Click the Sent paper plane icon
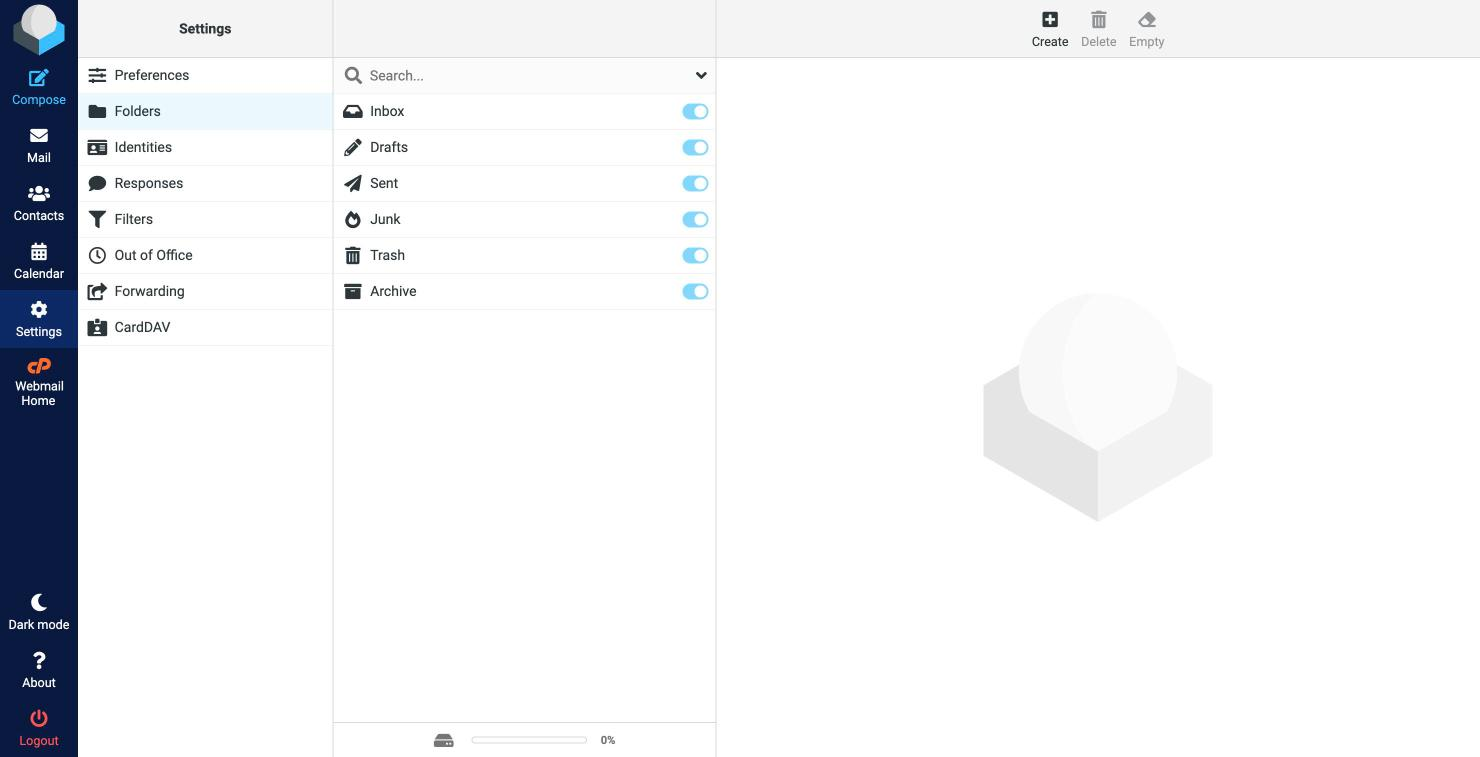1480x757 pixels. [353, 183]
